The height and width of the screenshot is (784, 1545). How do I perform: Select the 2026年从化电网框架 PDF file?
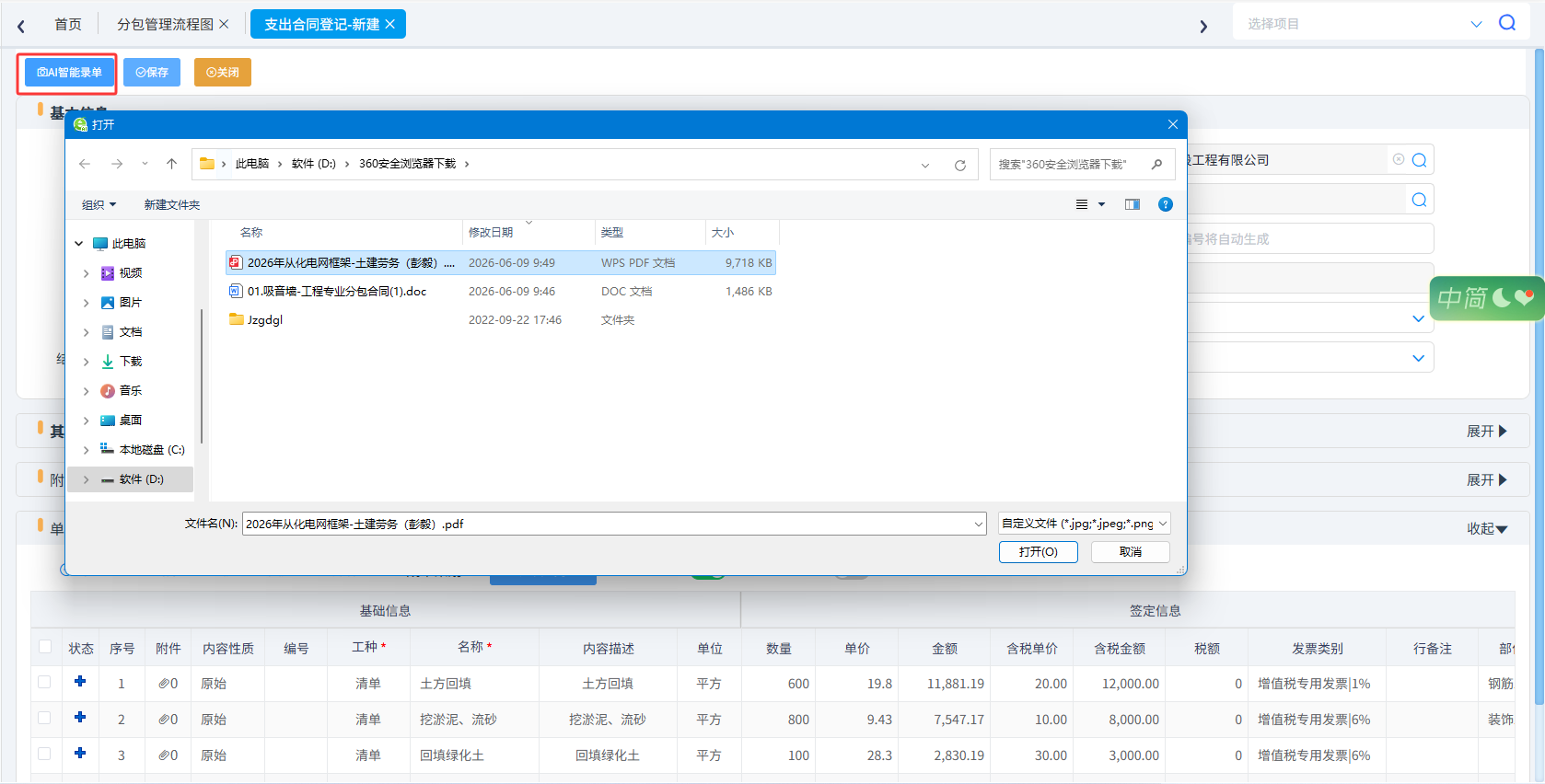point(501,263)
